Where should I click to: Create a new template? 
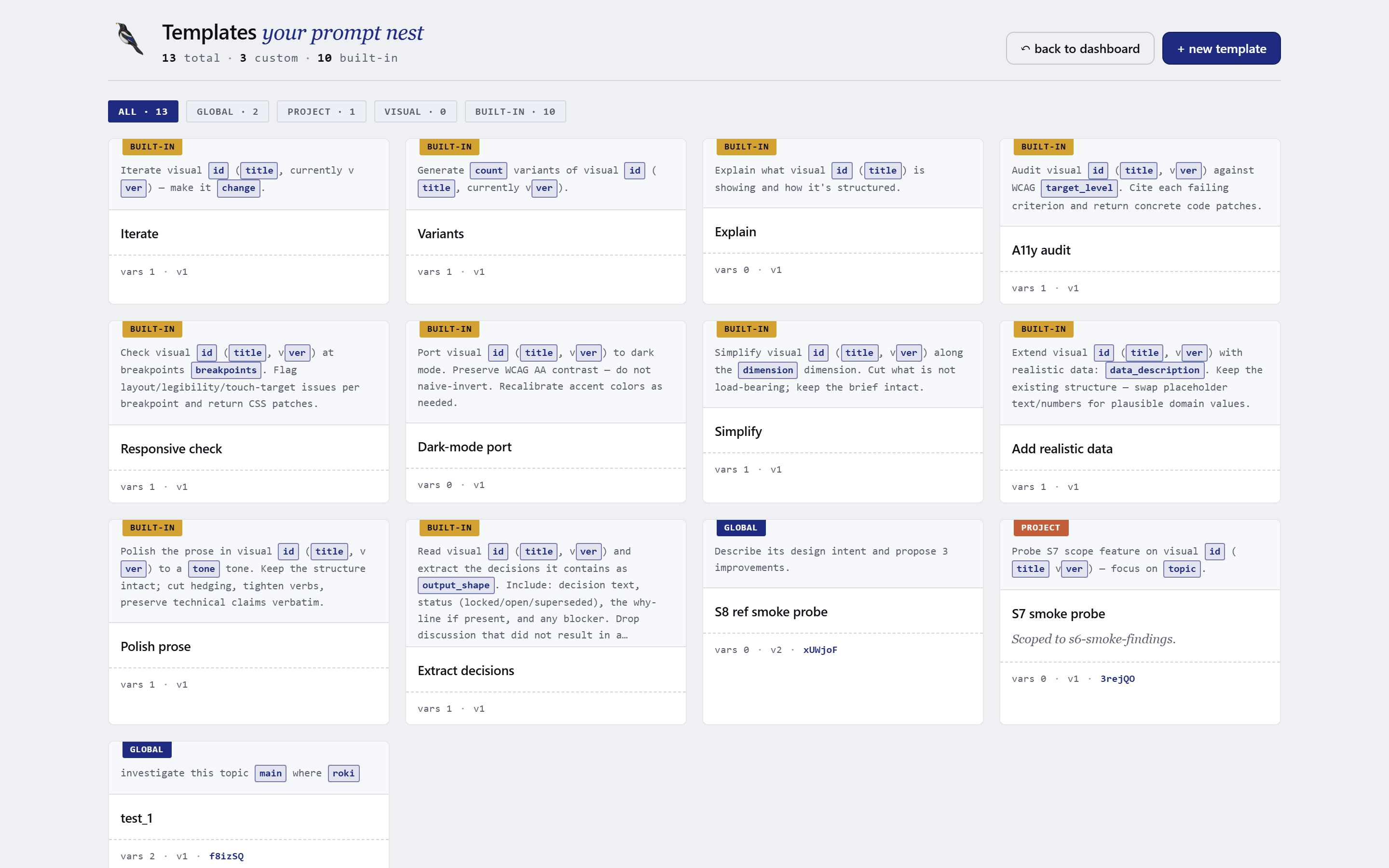1221,48
